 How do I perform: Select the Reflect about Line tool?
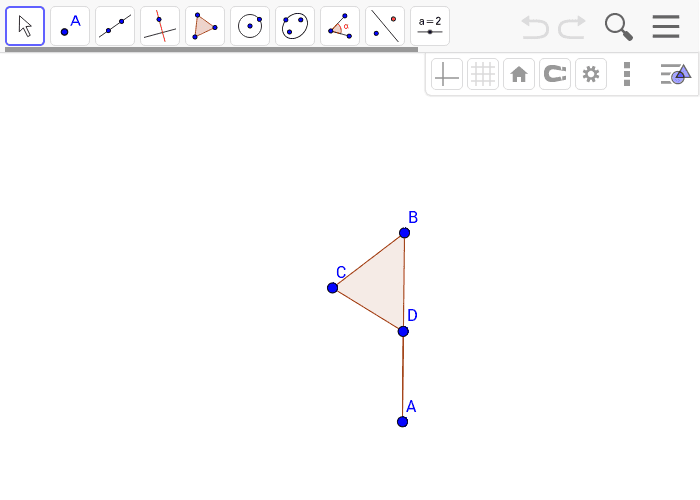point(385,26)
